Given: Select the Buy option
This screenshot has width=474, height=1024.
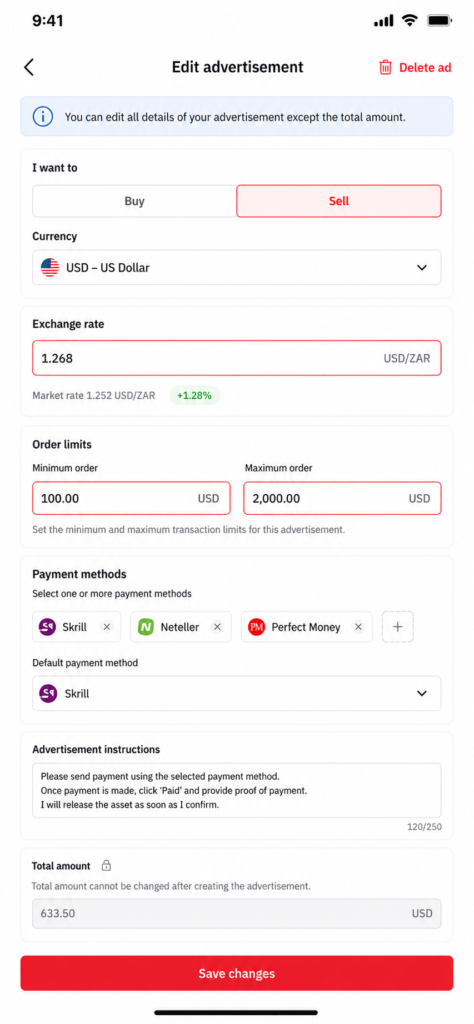Looking at the screenshot, I should coord(134,201).
